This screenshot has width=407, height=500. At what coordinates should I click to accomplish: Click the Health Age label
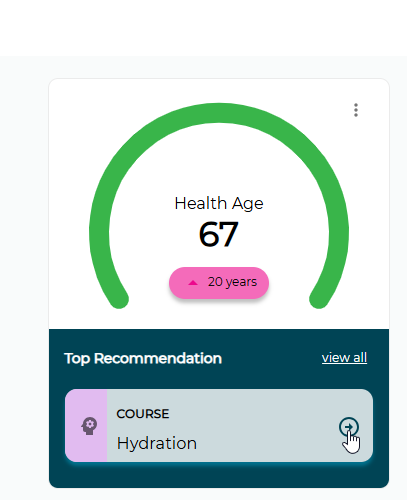point(219,203)
